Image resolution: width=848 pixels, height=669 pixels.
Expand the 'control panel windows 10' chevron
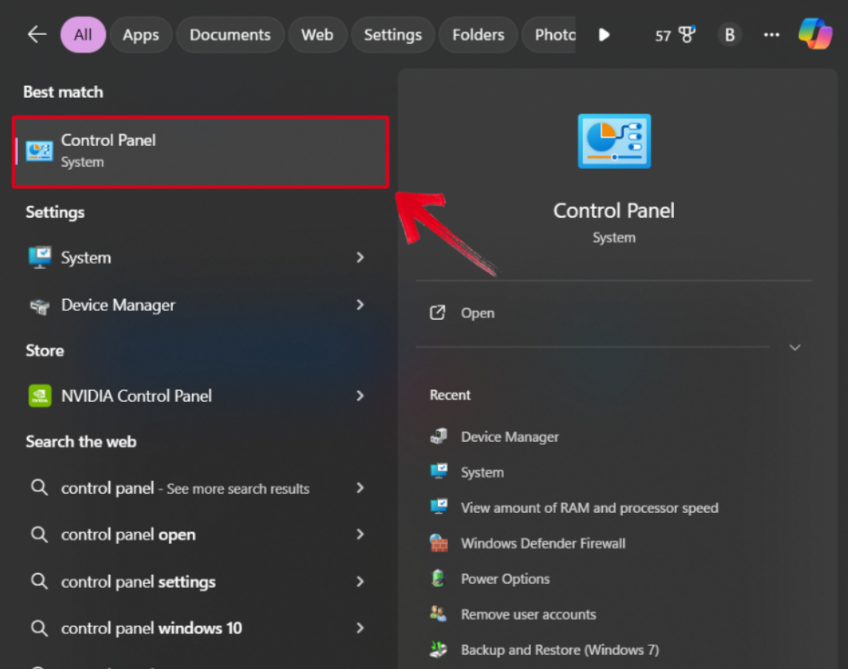pos(360,628)
